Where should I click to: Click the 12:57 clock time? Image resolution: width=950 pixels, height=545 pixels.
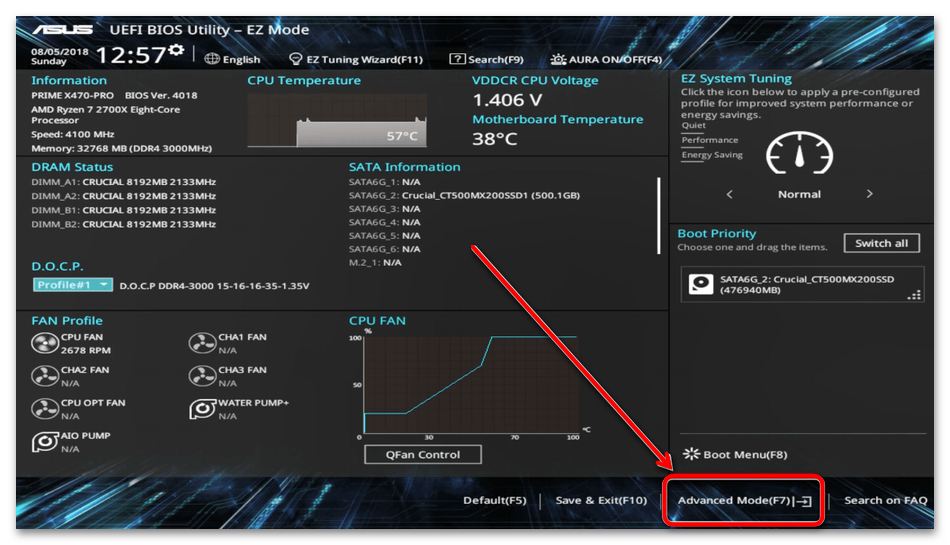130,55
